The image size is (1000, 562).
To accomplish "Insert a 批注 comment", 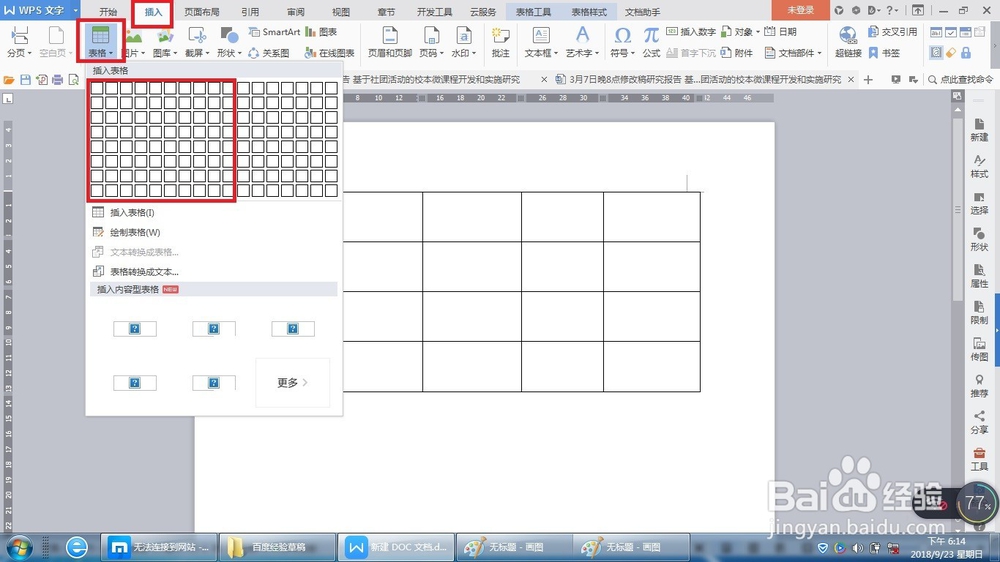I will click(x=501, y=42).
